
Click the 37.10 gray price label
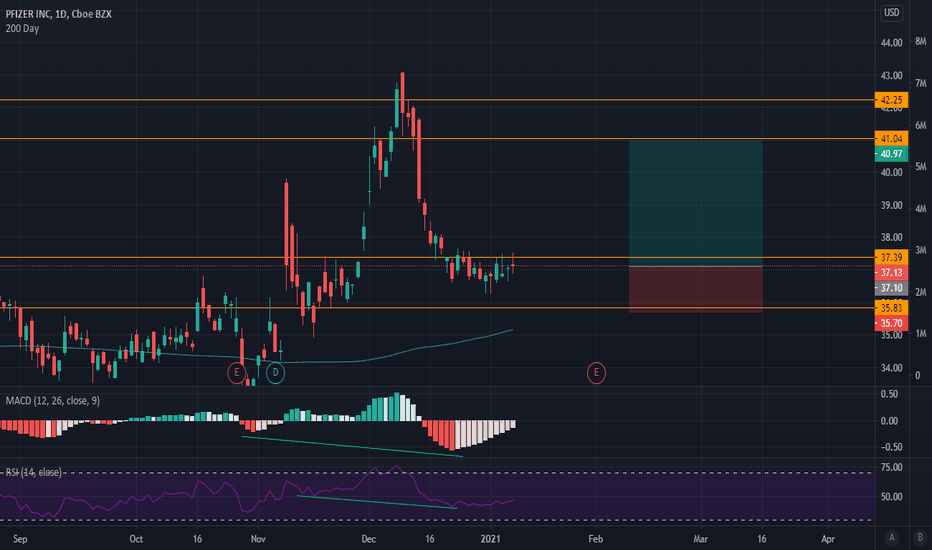(x=891, y=288)
